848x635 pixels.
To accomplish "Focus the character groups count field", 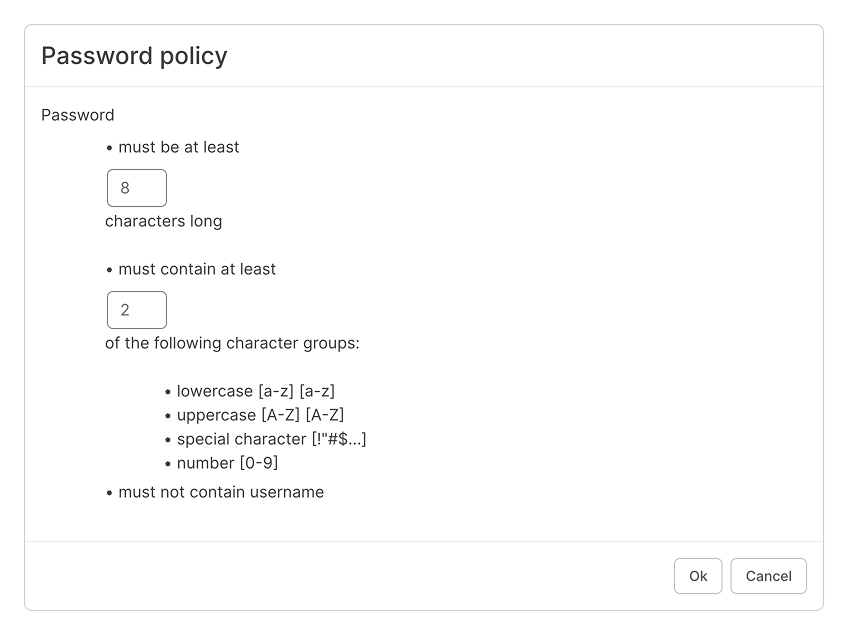I will [137, 310].
